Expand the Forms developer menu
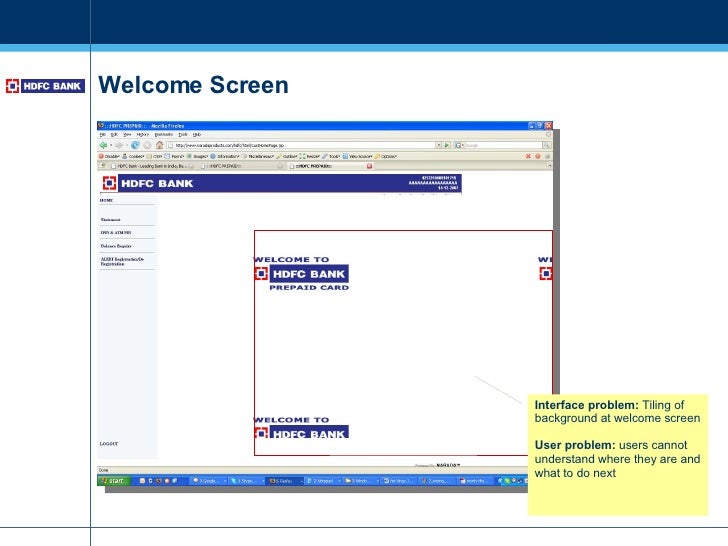Viewport: 728px width, 546px height. (175, 156)
